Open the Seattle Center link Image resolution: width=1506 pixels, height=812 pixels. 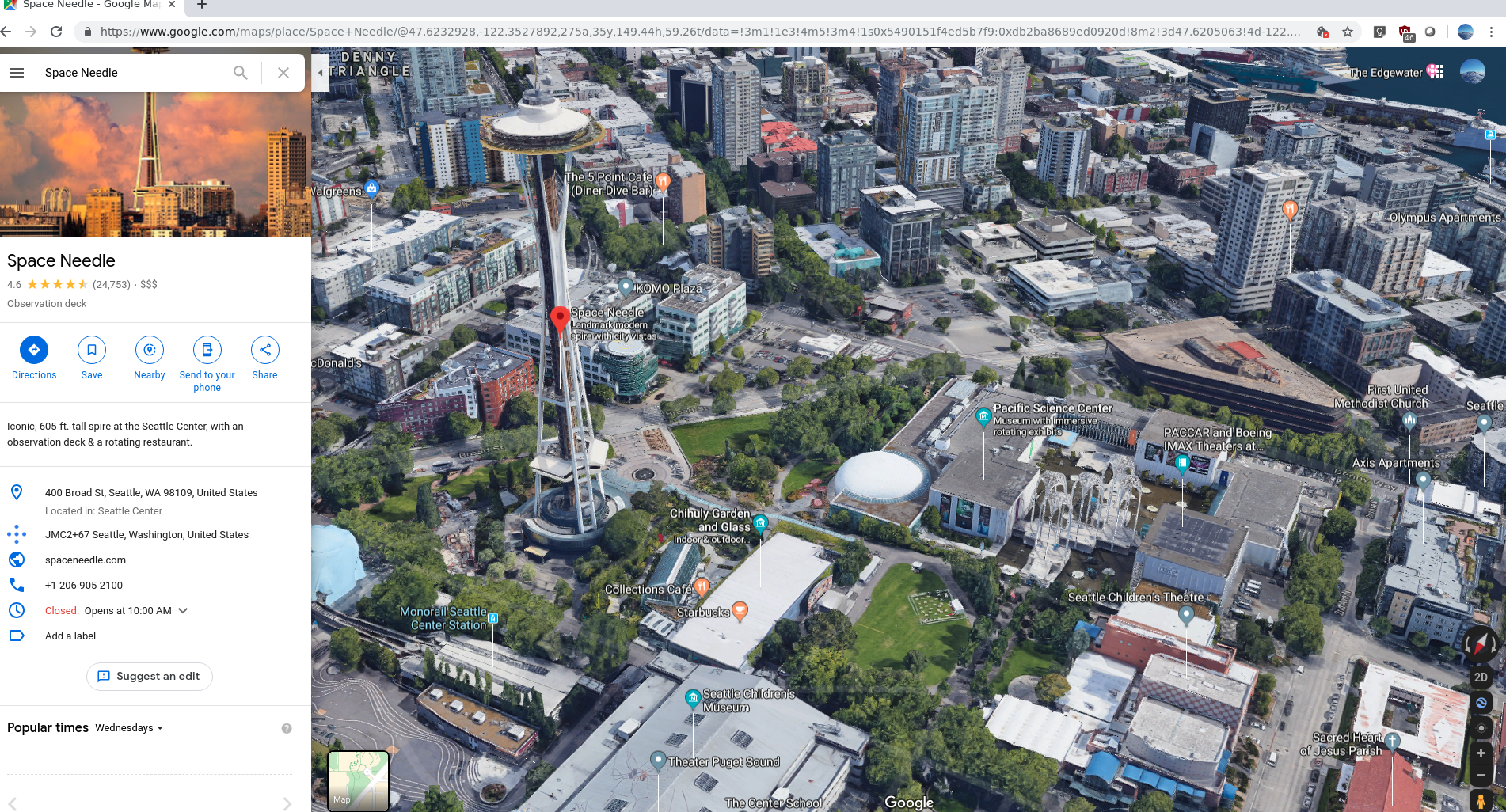130,511
